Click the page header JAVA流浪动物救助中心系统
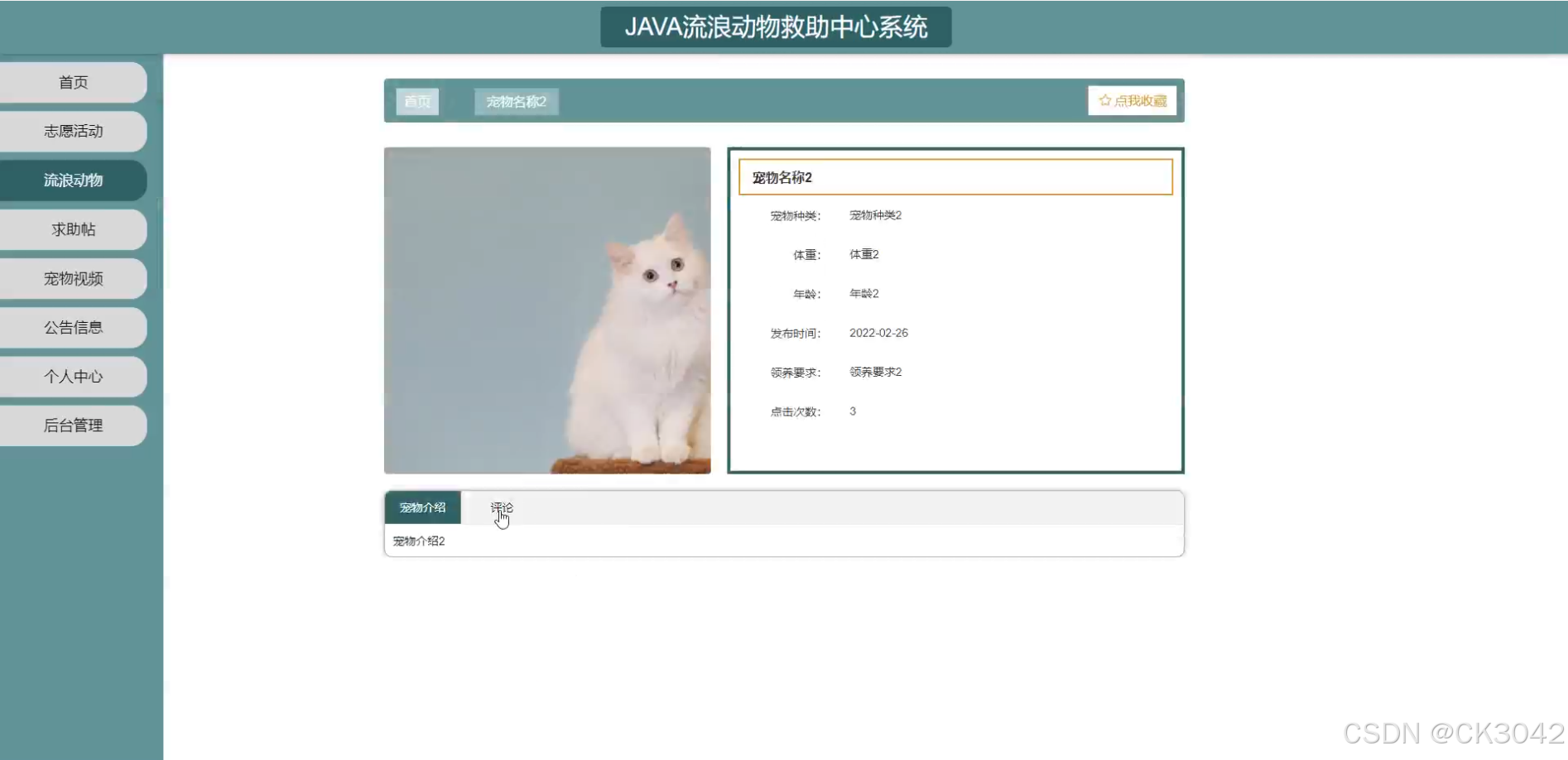The width and height of the screenshot is (1568, 760). [775, 26]
